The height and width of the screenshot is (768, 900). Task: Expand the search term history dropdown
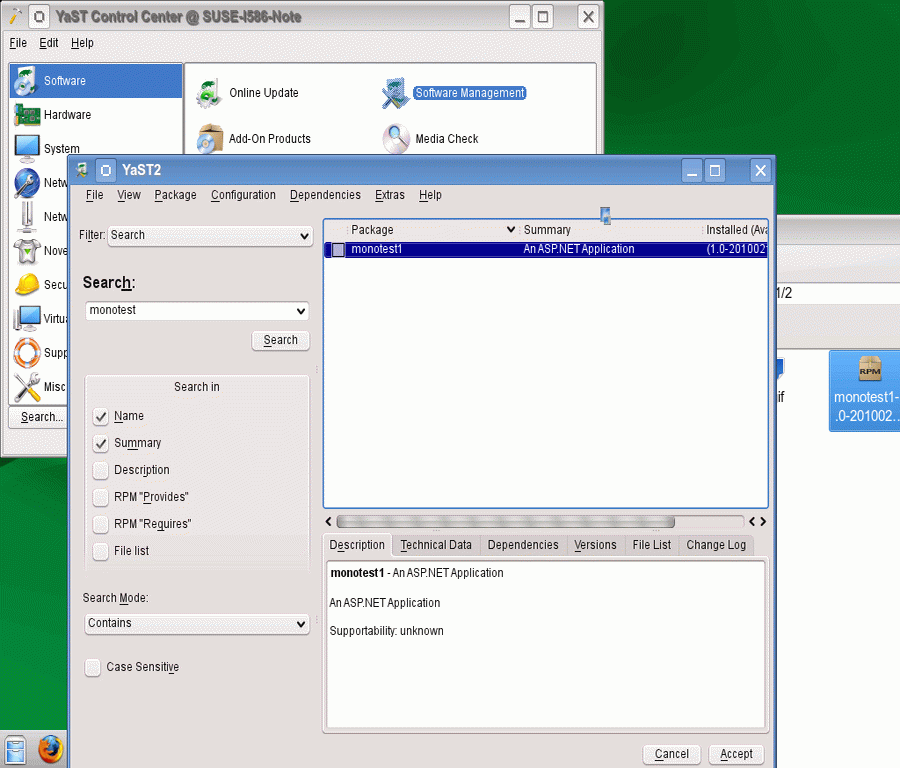(x=301, y=311)
